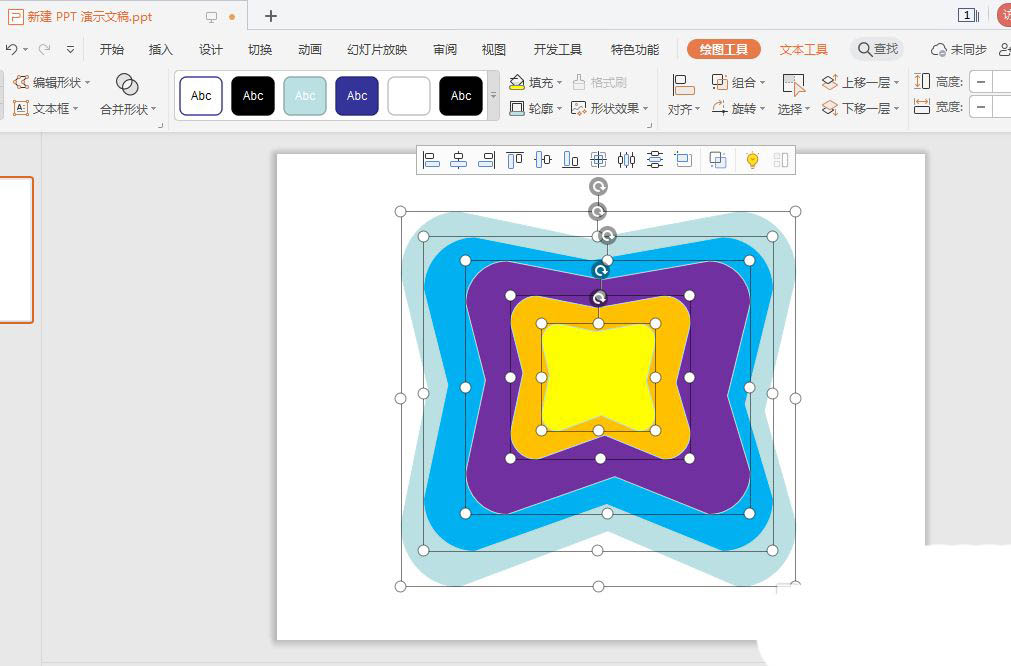Click the undo arrow icon

point(11,49)
